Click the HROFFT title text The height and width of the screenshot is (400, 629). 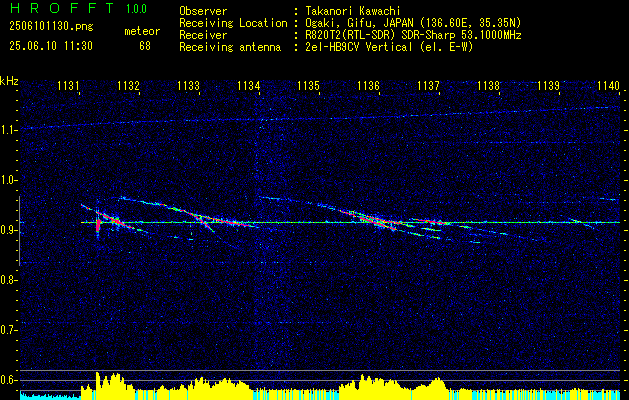(x=61, y=8)
